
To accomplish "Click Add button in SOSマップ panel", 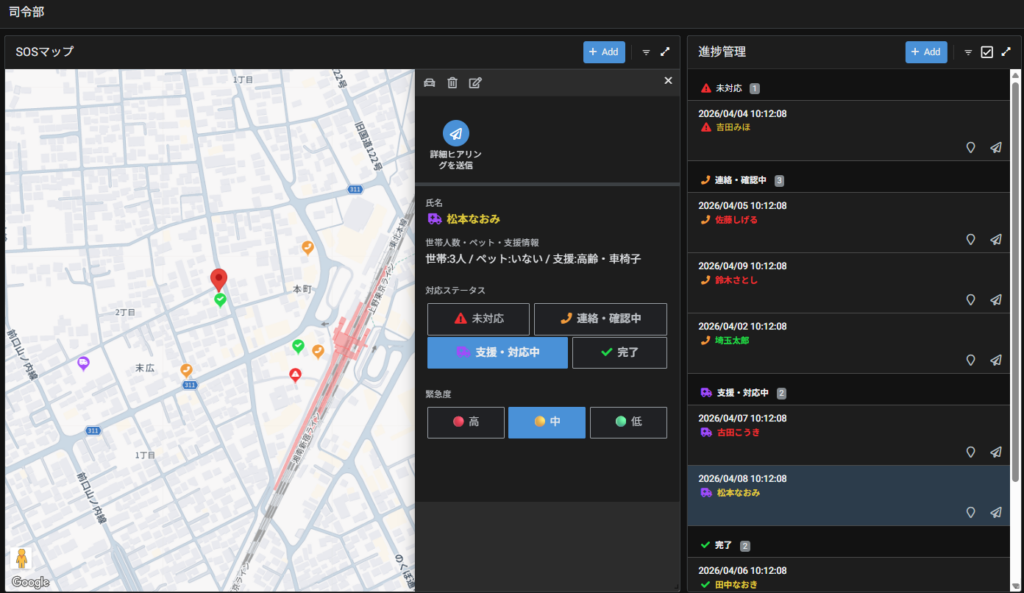I will [x=604, y=52].
